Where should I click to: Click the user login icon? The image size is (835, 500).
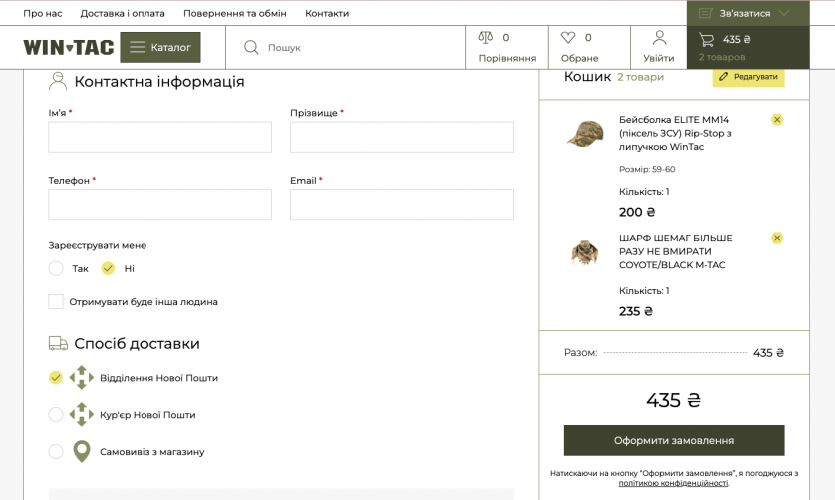[x=659, y=37]
